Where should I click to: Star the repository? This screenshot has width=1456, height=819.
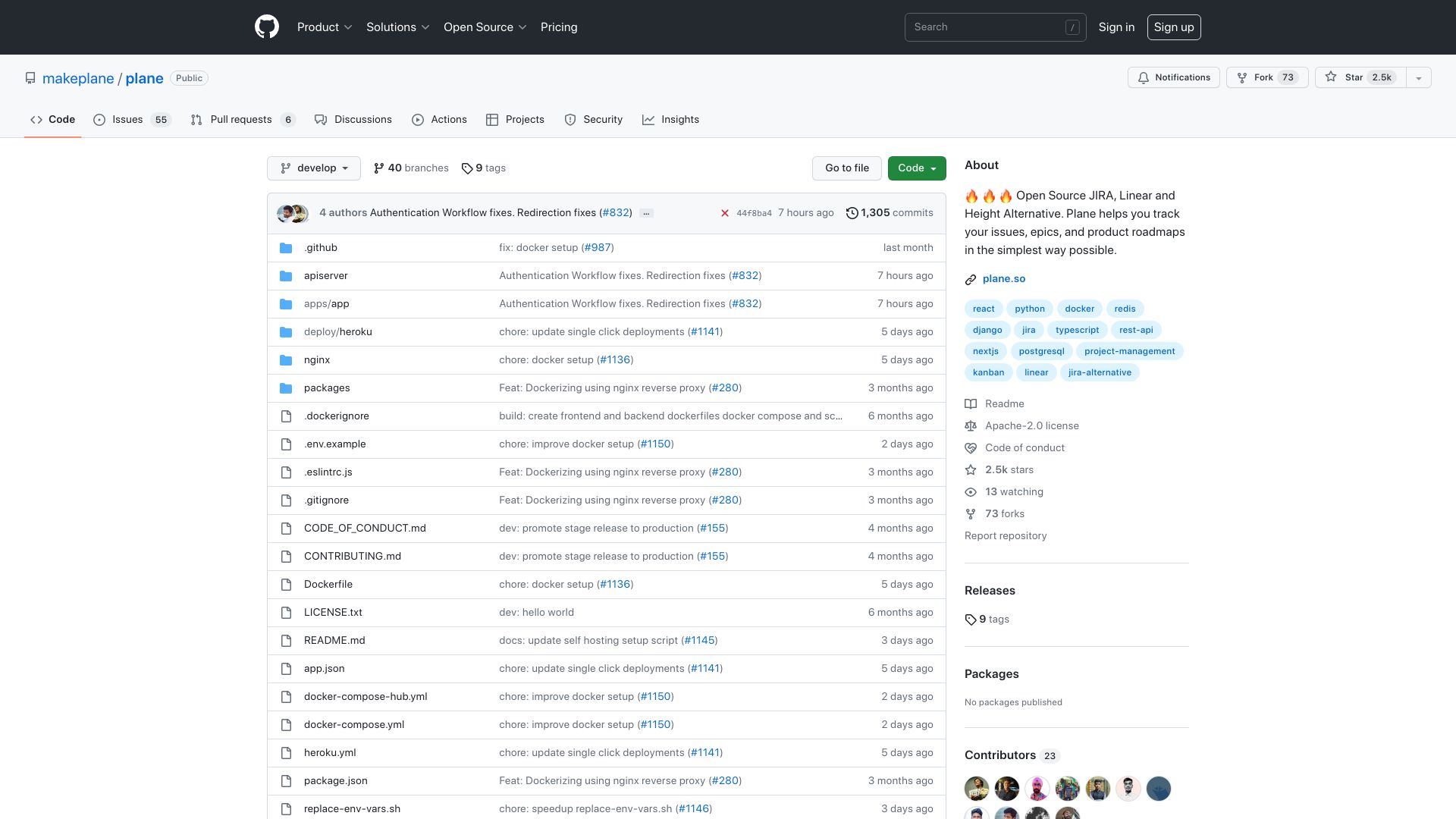click(x=1360, y=78)
